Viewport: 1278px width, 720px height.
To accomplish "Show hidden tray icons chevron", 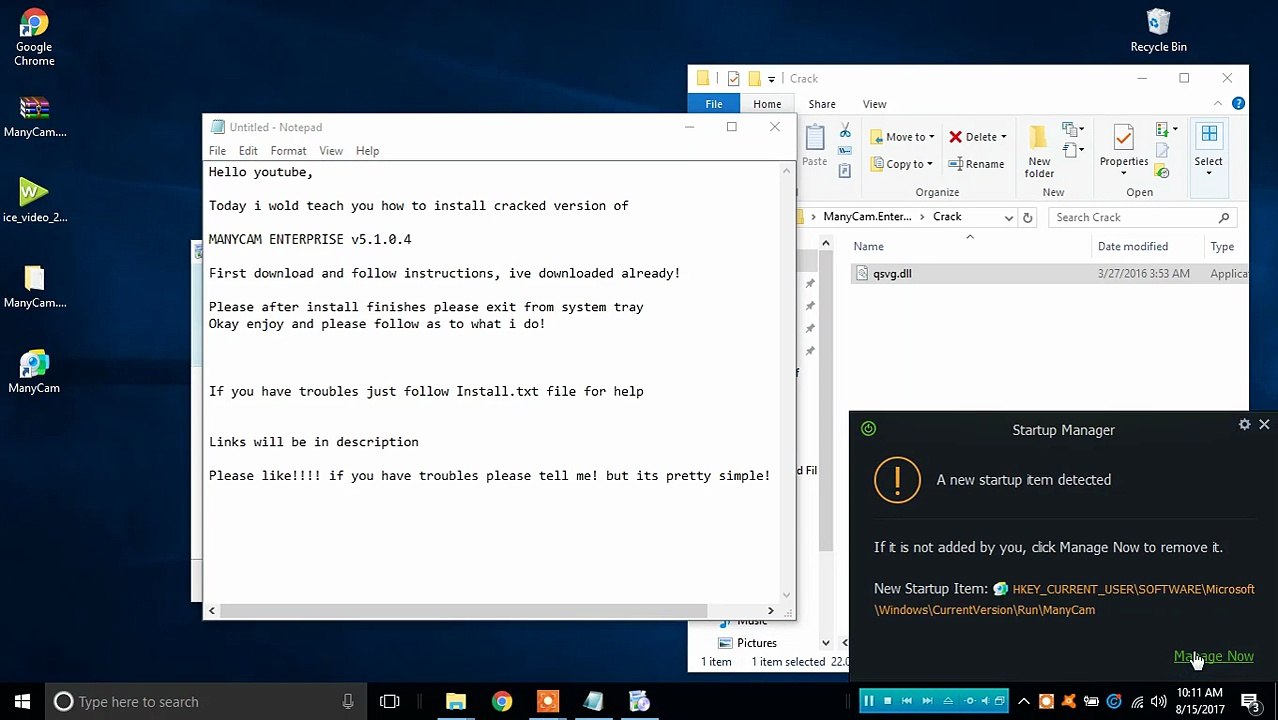I will [1025, 701].
